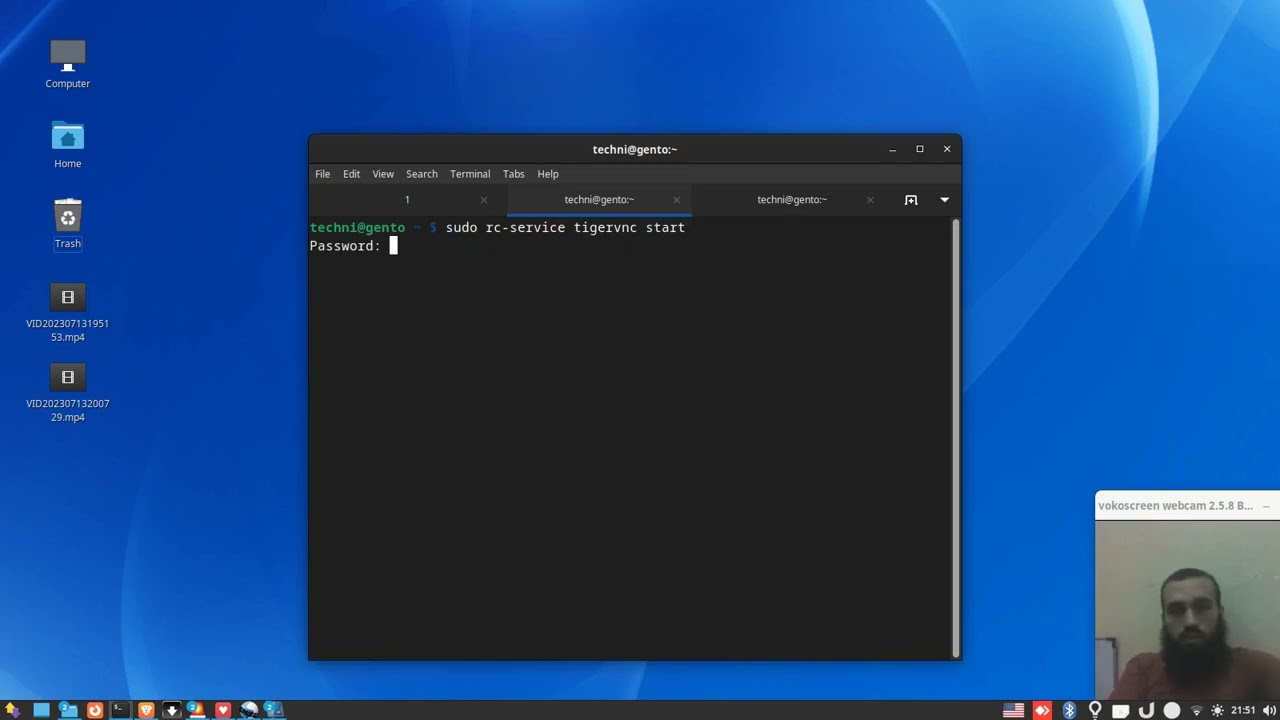Viewport: 1280px width, 720px height.
Task: Open the View menu in terminal
Action: [383, 174]
